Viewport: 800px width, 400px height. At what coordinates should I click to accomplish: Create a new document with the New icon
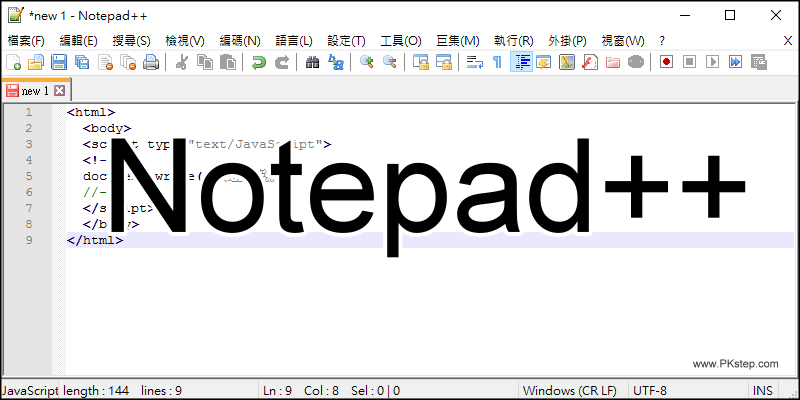(13, 62)
